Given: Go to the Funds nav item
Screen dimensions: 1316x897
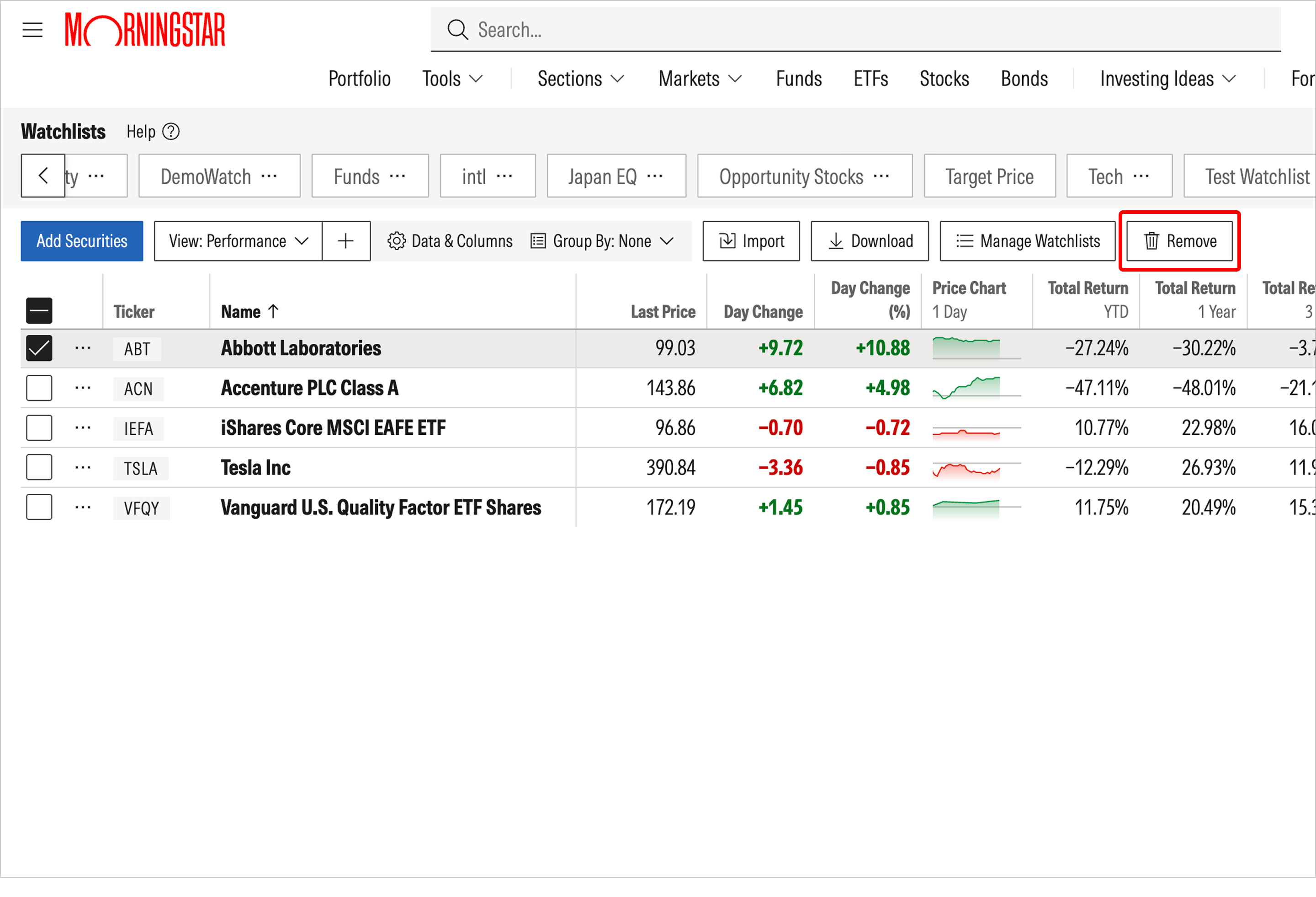Looking at the screenshot, I should pos(798,79).
